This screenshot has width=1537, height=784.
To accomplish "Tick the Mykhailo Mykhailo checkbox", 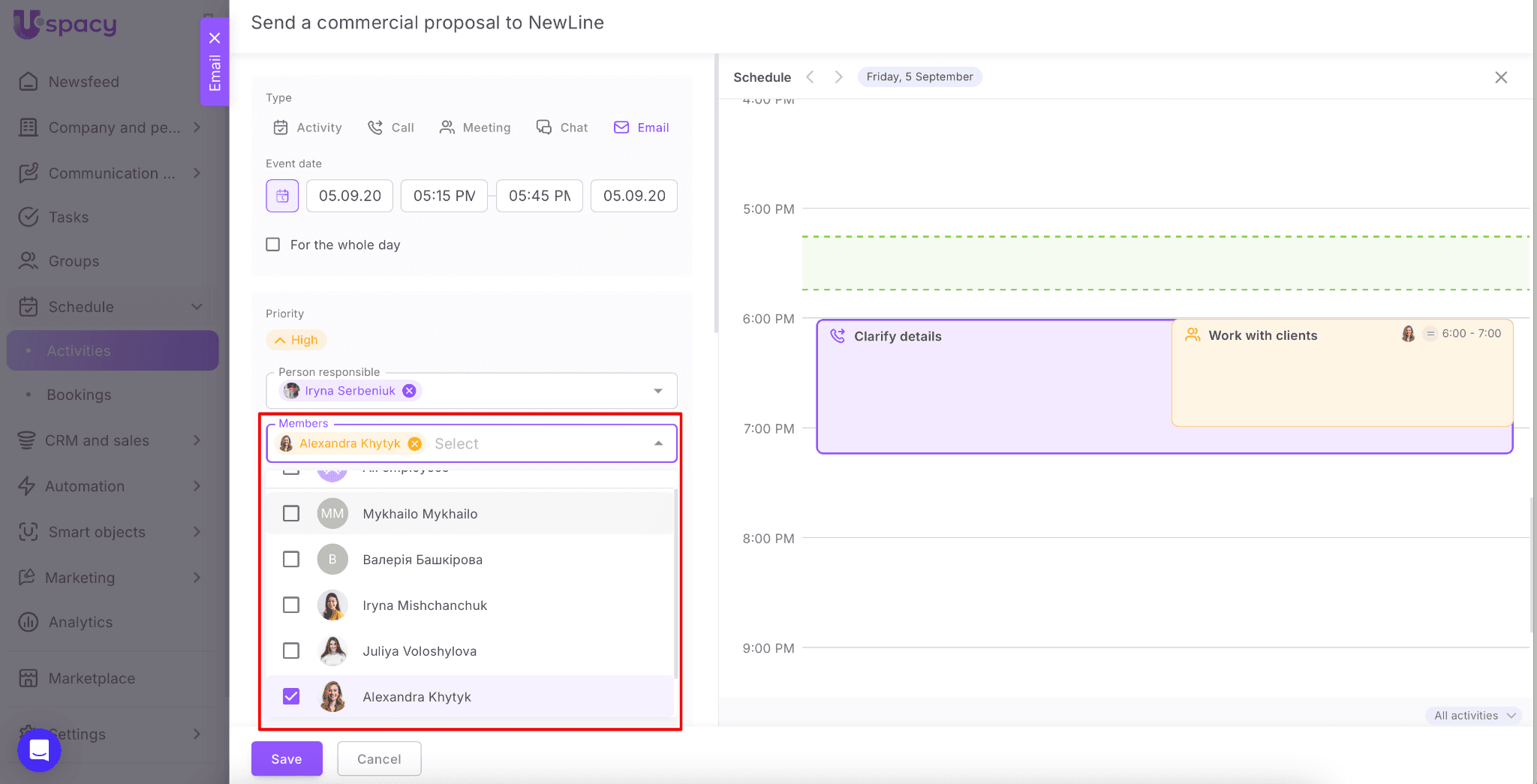I will (291, 514).
